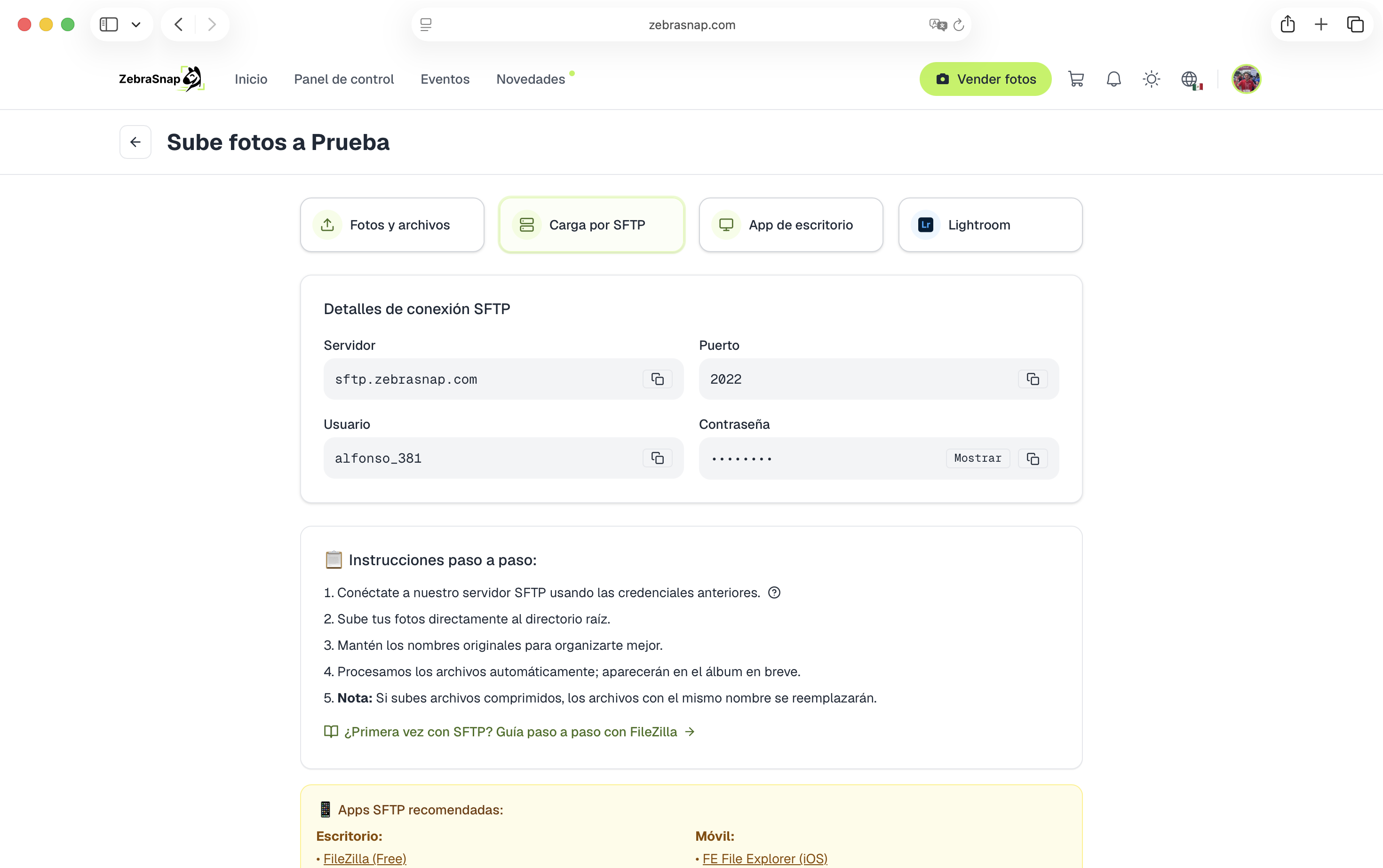Open the language selector globe
The height and width of the screenshot is (868, 1383).
1191,79
